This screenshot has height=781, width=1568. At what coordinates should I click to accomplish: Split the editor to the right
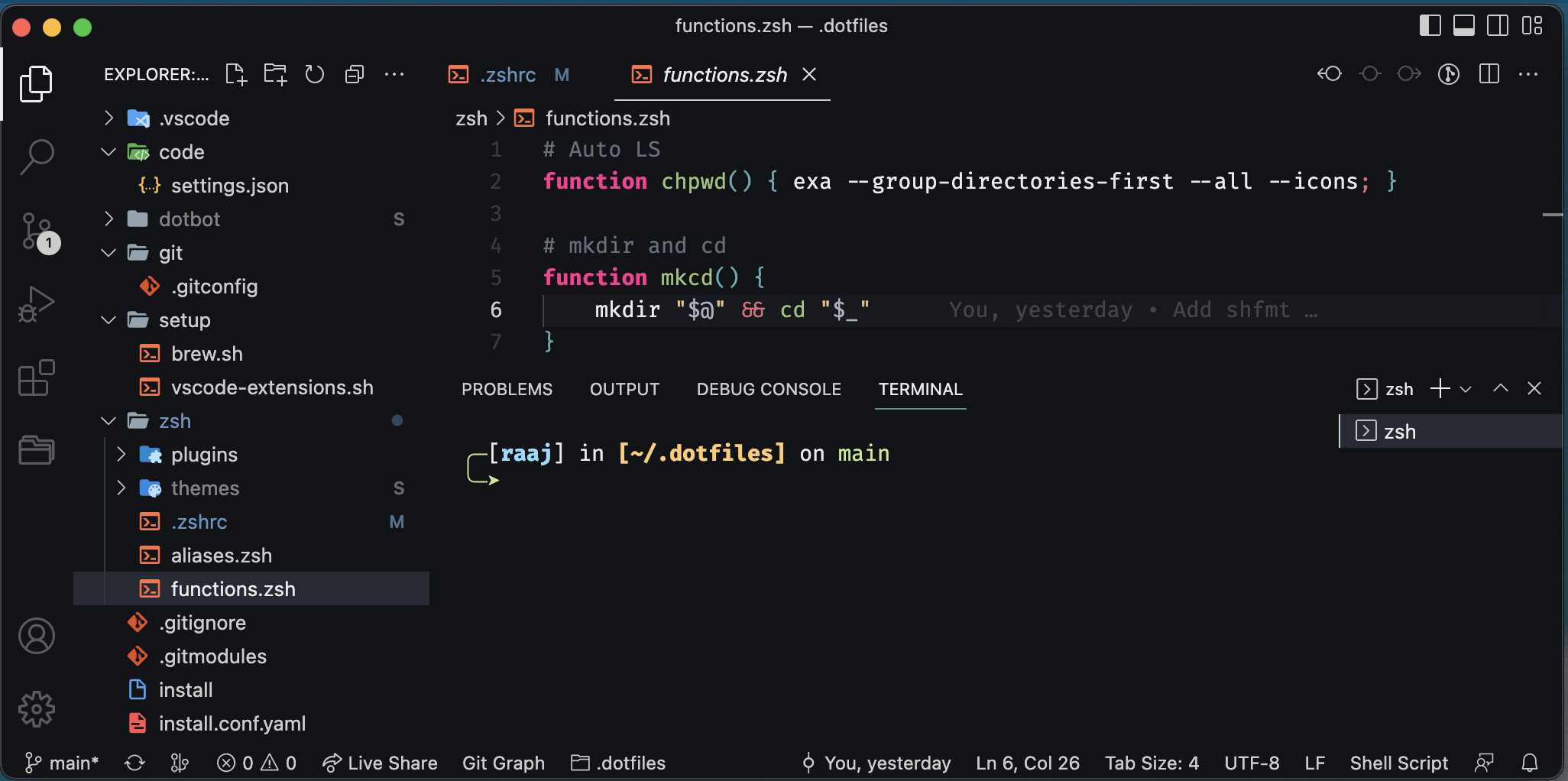(x=1489, y=74)
